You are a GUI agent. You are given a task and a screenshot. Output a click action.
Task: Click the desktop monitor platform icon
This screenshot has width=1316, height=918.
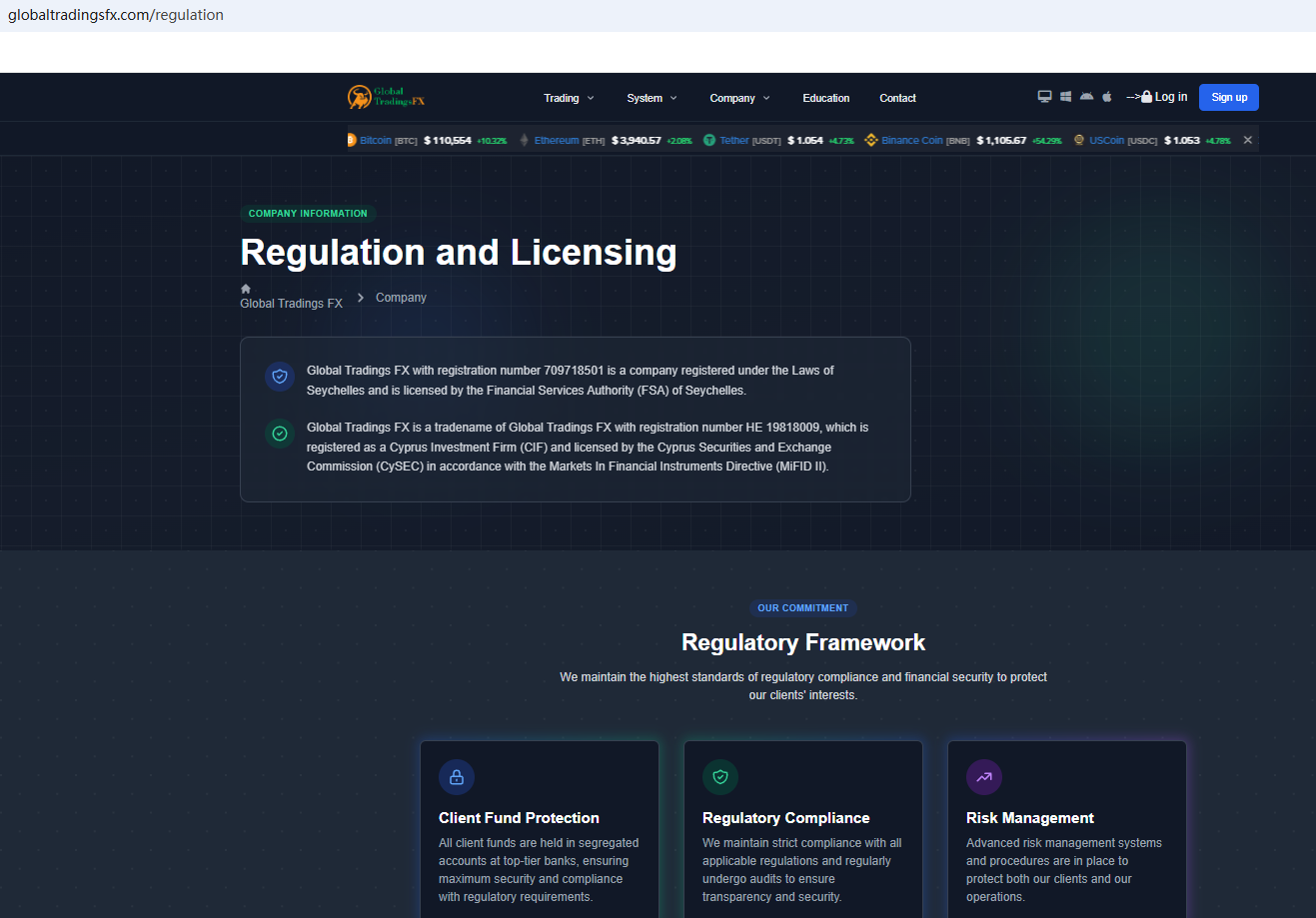click(1044, 97)
